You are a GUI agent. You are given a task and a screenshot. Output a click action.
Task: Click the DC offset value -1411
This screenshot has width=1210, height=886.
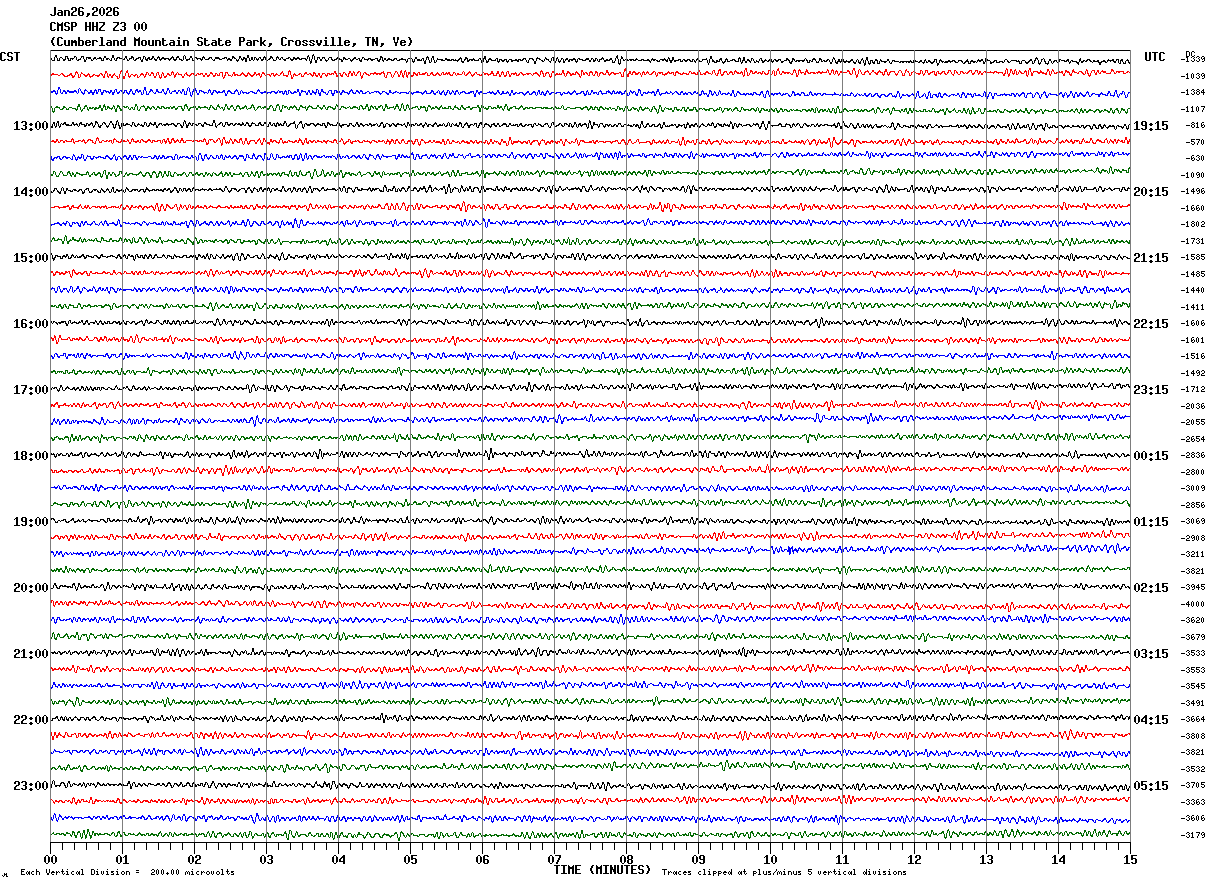1194,307
